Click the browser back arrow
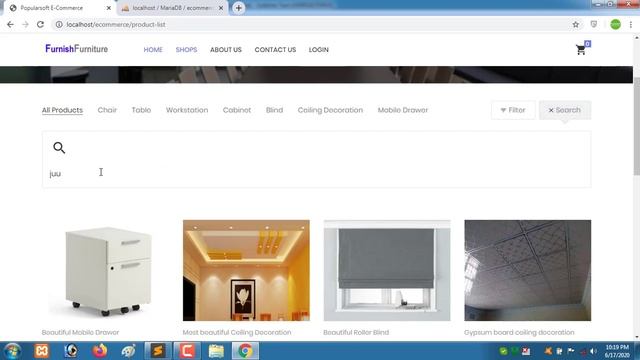The height and width of the screenshot is (360, 640). (10, 24)
